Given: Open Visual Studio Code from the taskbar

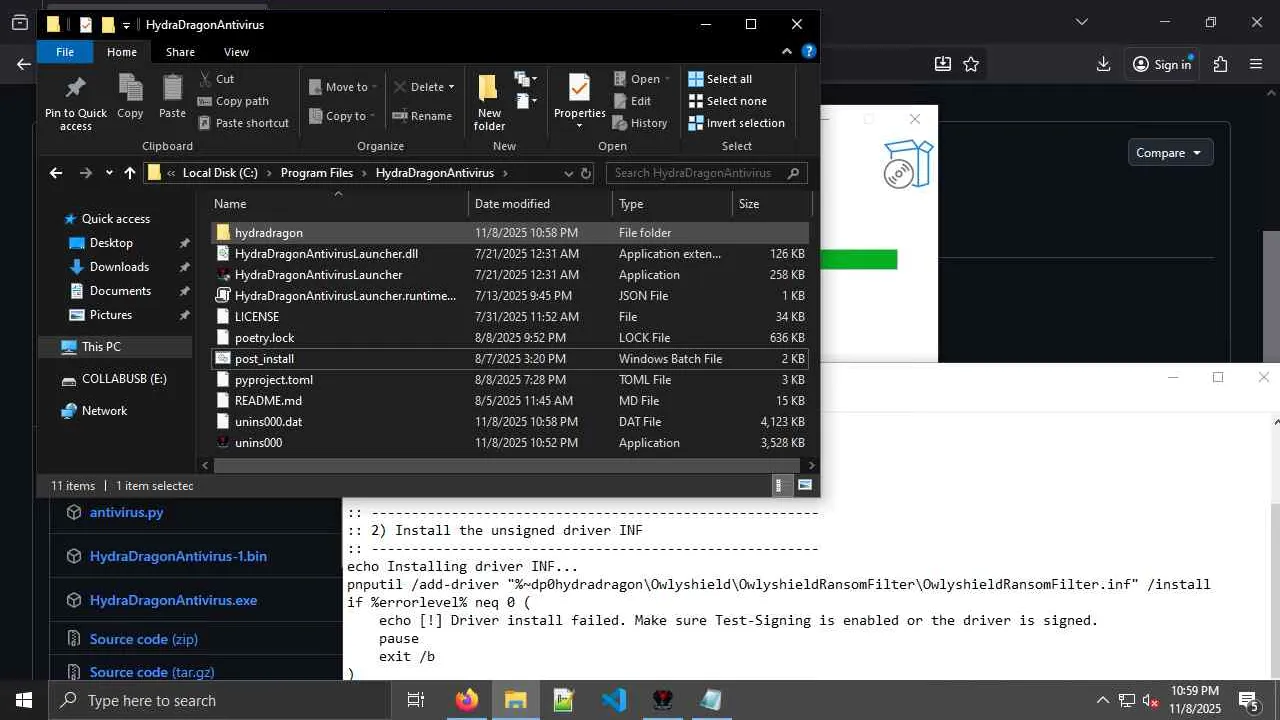Looking at the screenshot, I should point(614,700).
